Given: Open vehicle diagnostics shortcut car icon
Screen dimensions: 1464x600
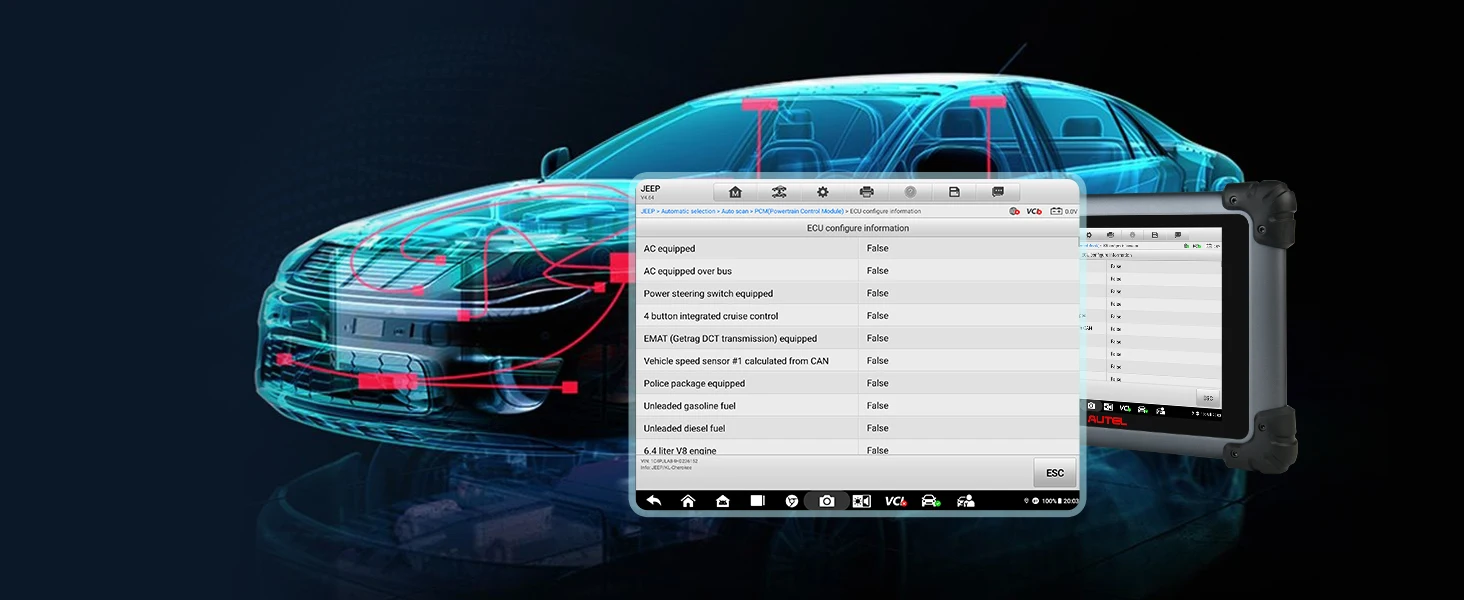Looking at the screenshot, I should coord(931,501).
